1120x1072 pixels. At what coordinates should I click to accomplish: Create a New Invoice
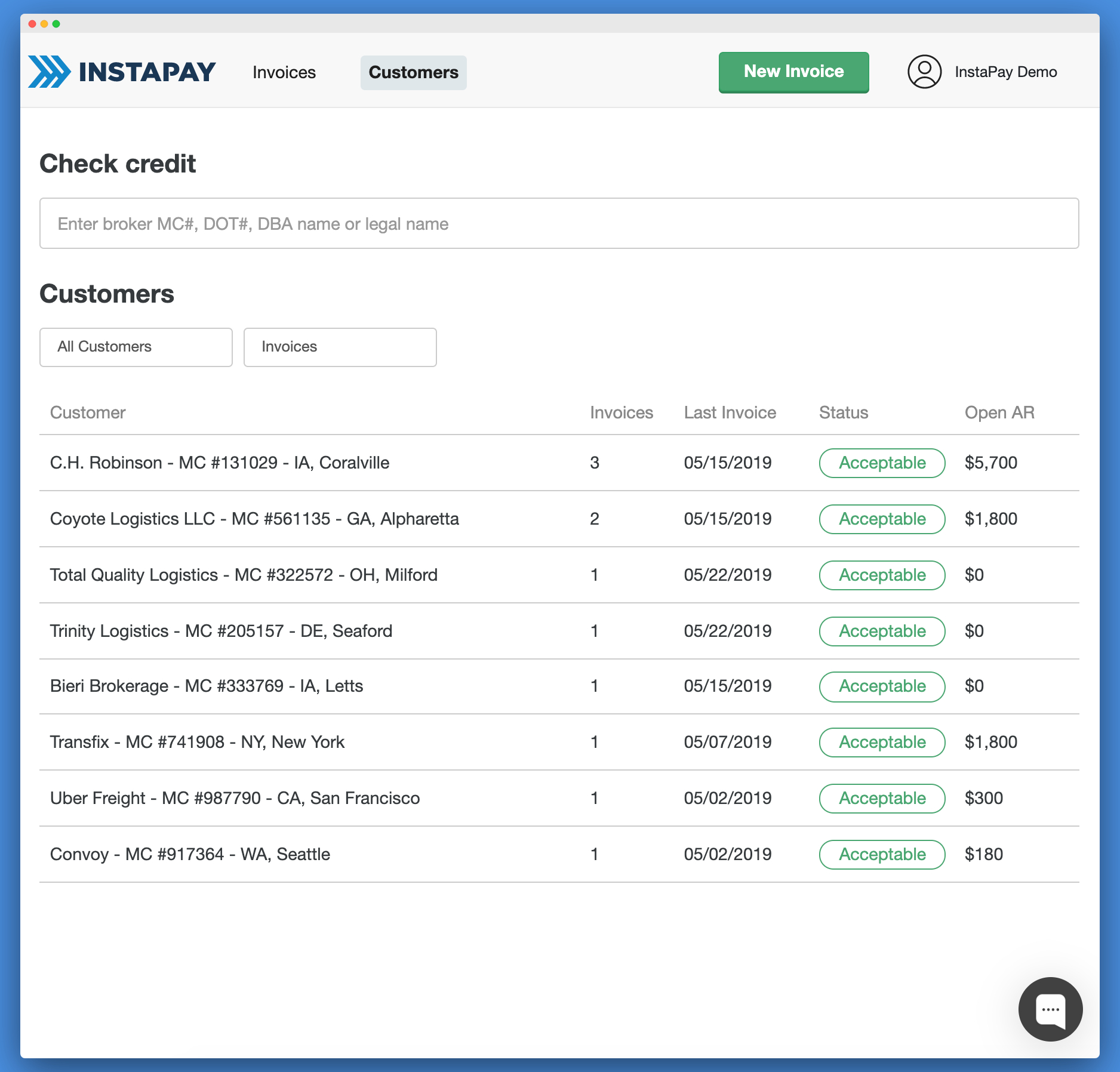pyautogui.click(x=793, y=72)
